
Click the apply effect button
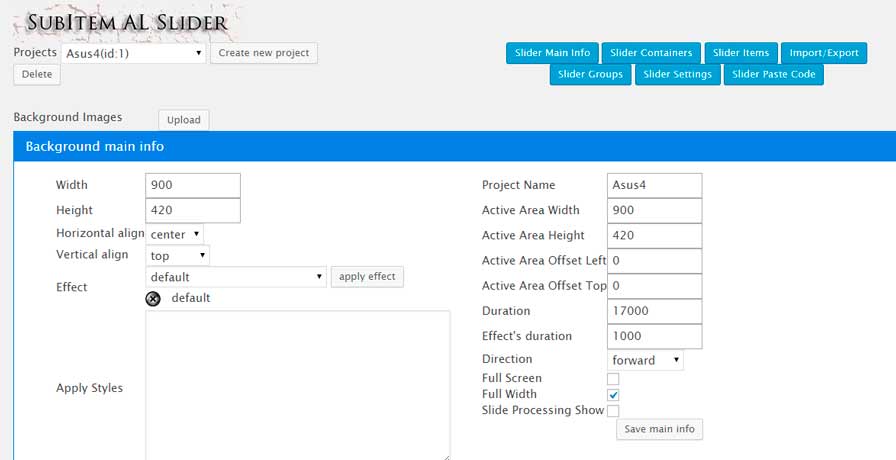click(367, 277)
